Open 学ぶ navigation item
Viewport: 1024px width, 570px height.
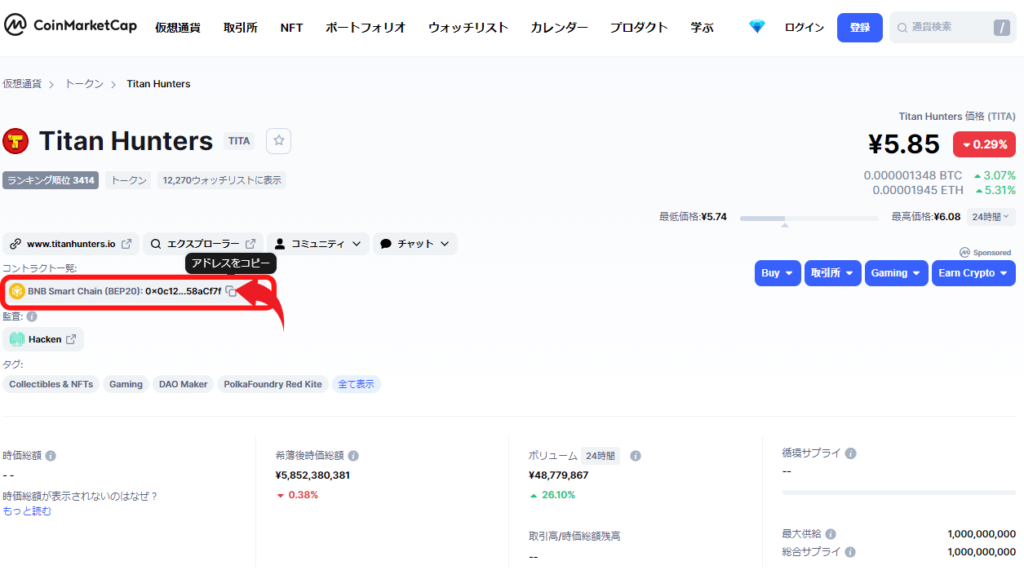coord(702,27)
